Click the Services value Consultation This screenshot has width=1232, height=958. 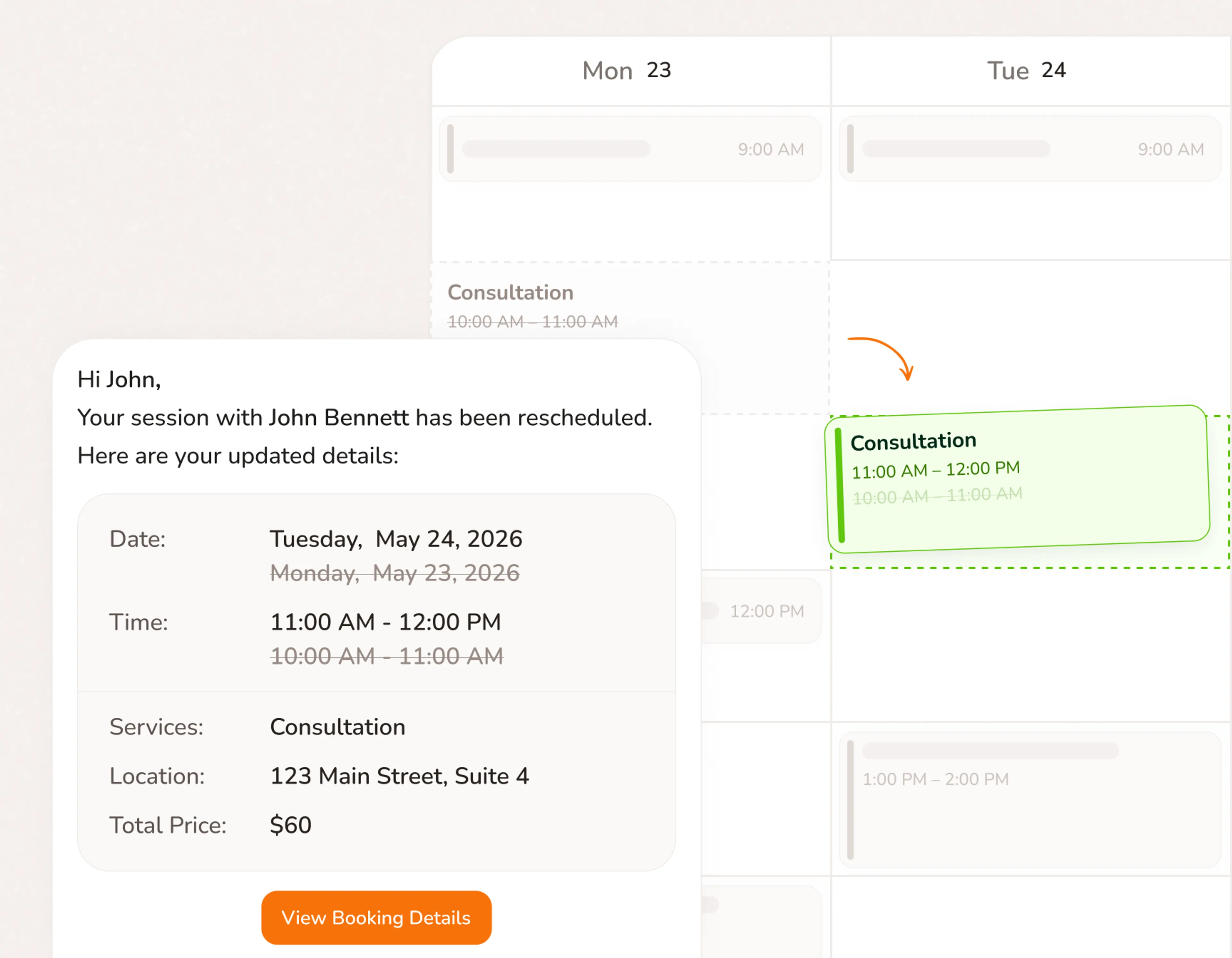point(337,727)
